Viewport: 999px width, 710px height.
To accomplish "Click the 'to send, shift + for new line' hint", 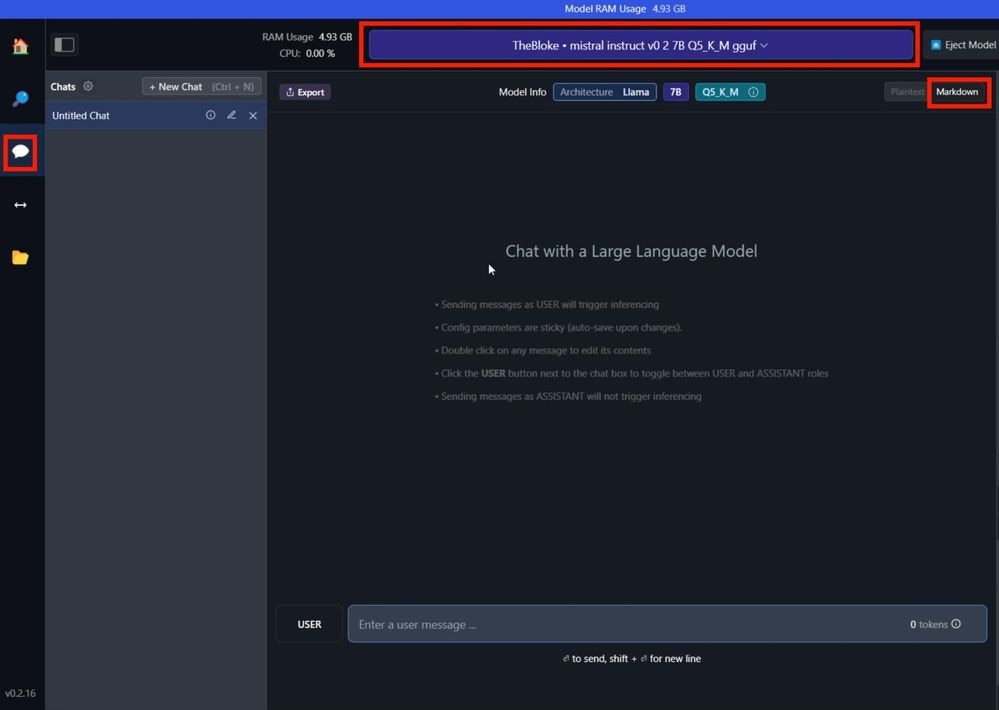I will (631, 658).
